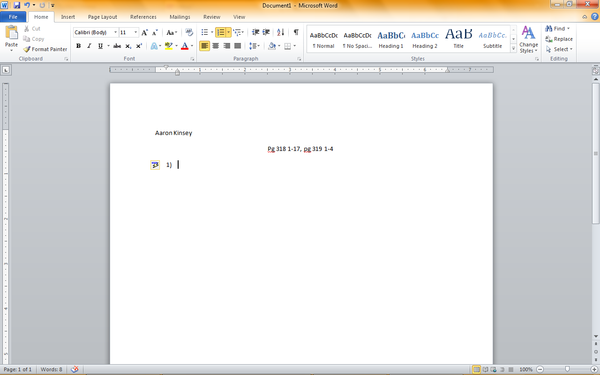Apply the No Spacing style
600x375 pixels.
click(357, 39)
